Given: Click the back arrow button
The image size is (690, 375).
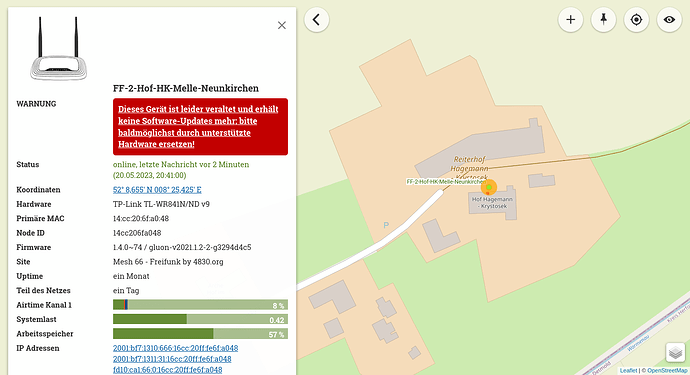Looking at the screenshot, I should (x=316, y=20).
